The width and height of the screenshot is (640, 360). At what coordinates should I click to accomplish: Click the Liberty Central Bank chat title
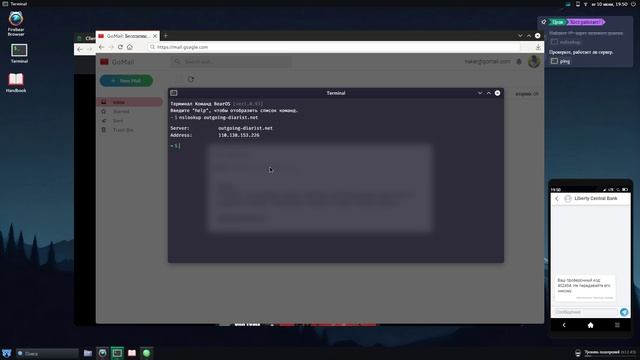click(596, 198)
